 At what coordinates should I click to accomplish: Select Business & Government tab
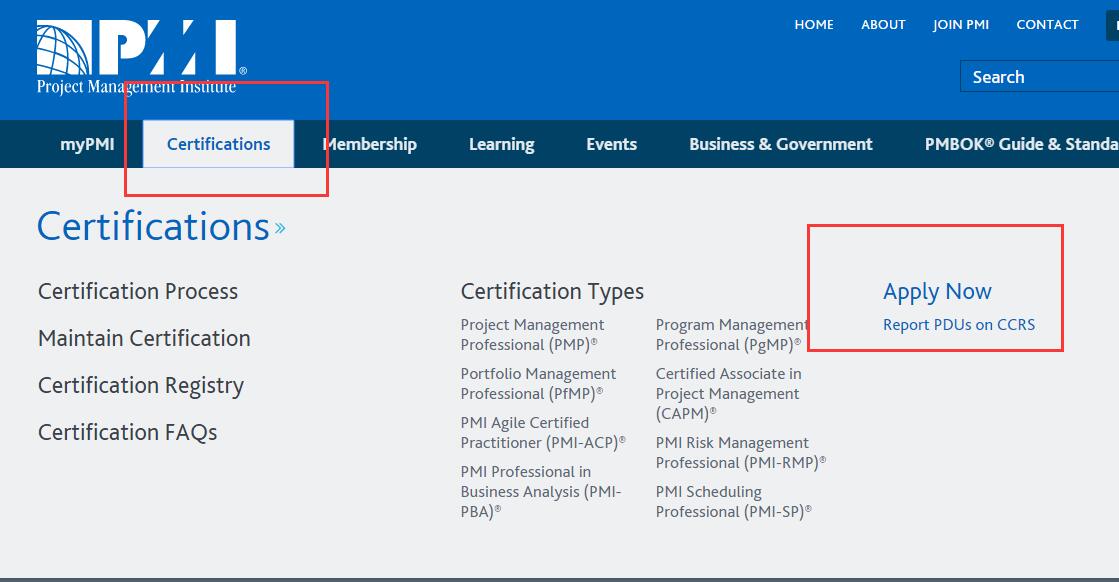[780, 144]
